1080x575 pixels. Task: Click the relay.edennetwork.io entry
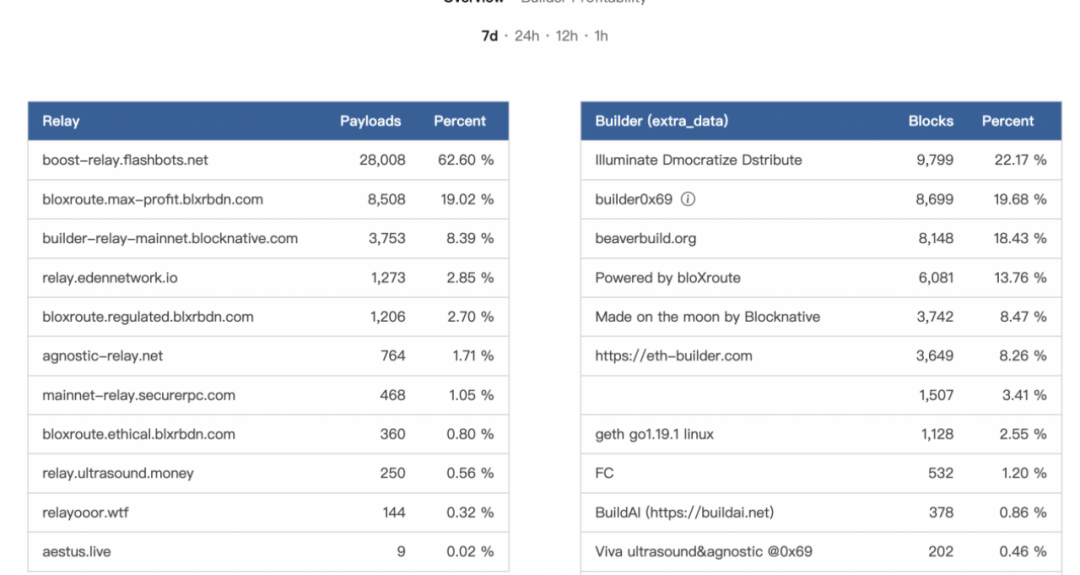coord(109,277)
